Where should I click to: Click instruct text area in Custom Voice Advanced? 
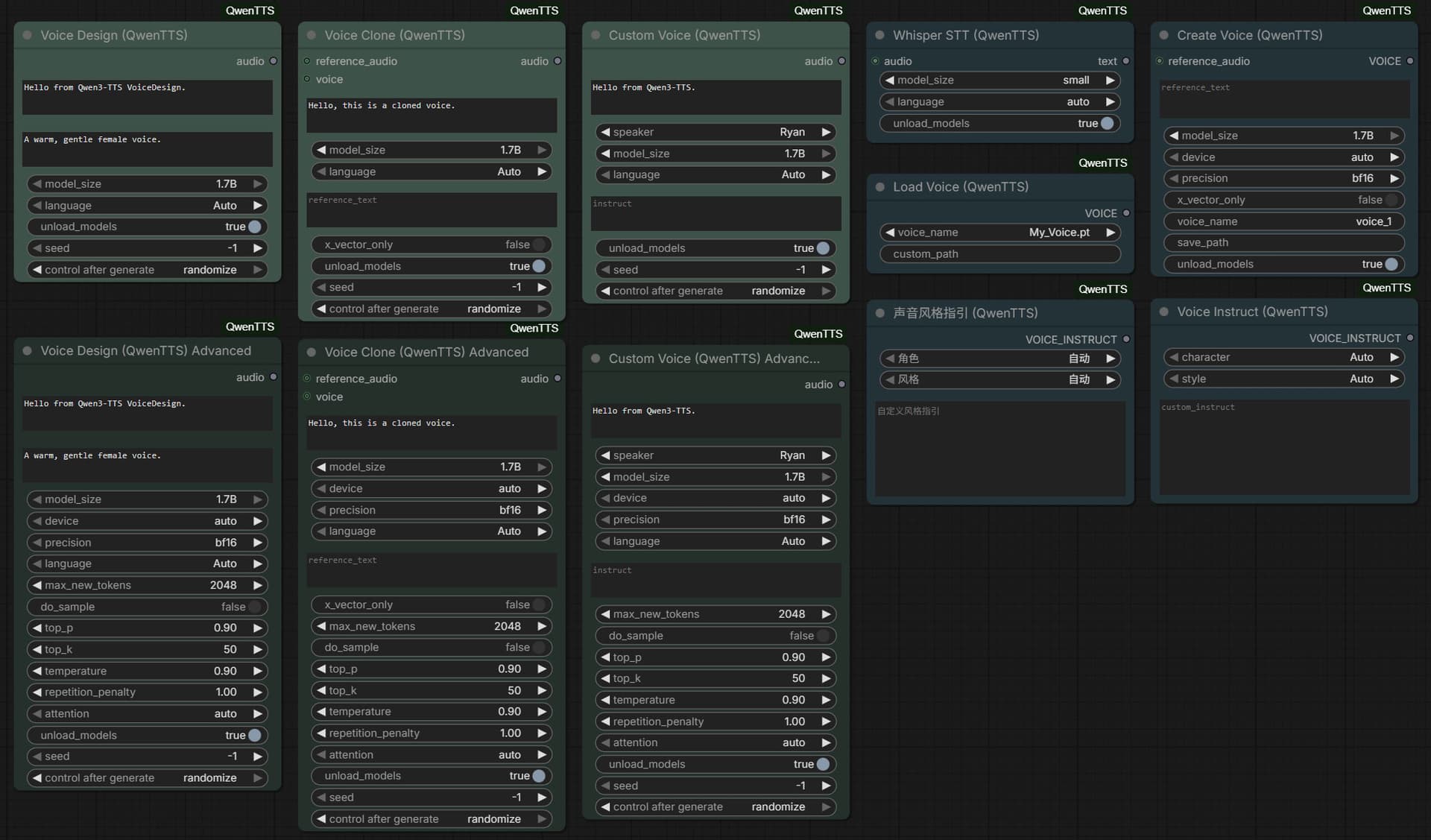[x=715, y=580]
